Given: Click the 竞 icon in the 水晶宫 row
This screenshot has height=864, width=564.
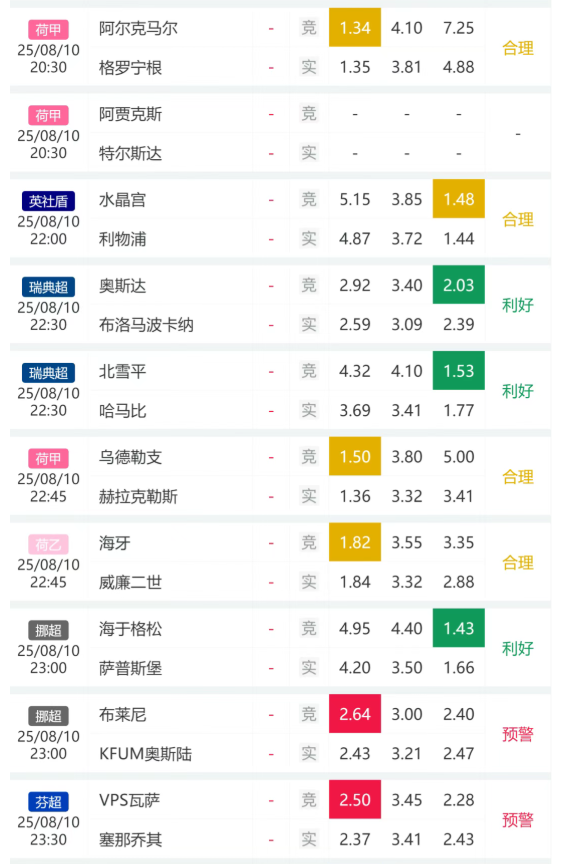Looking at the screenshot, I should 309,199.
